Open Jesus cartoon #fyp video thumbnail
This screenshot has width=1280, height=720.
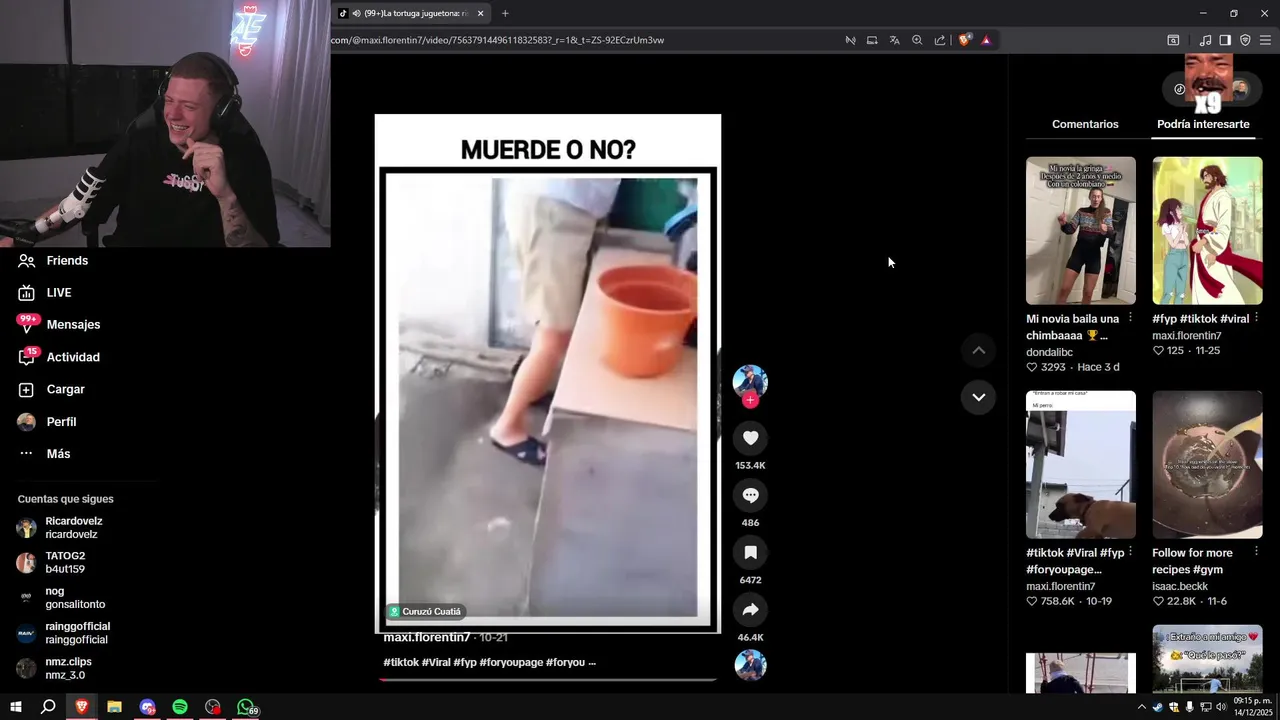[x=1207, y=230]
